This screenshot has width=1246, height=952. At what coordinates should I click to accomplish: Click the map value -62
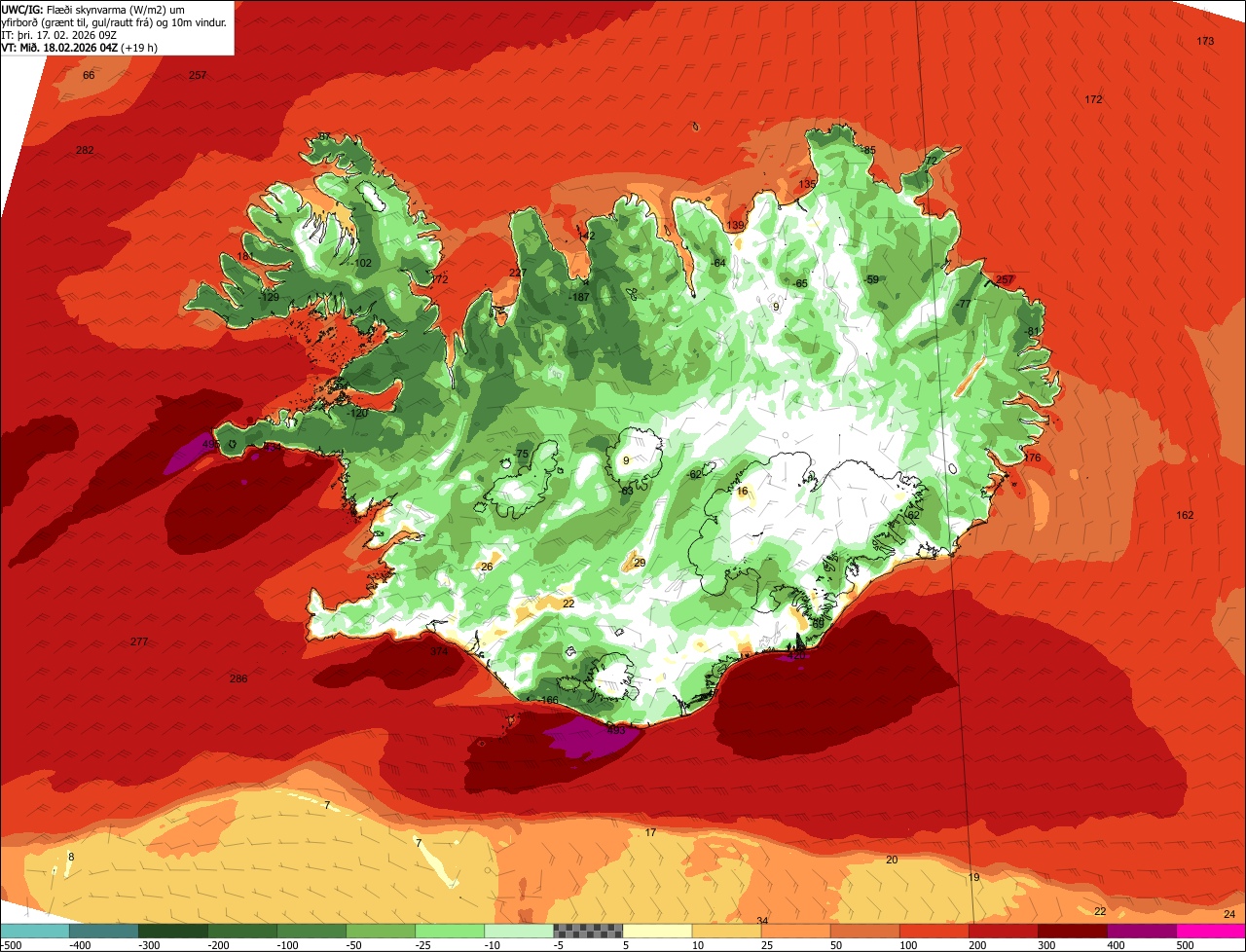click(695, 474)
